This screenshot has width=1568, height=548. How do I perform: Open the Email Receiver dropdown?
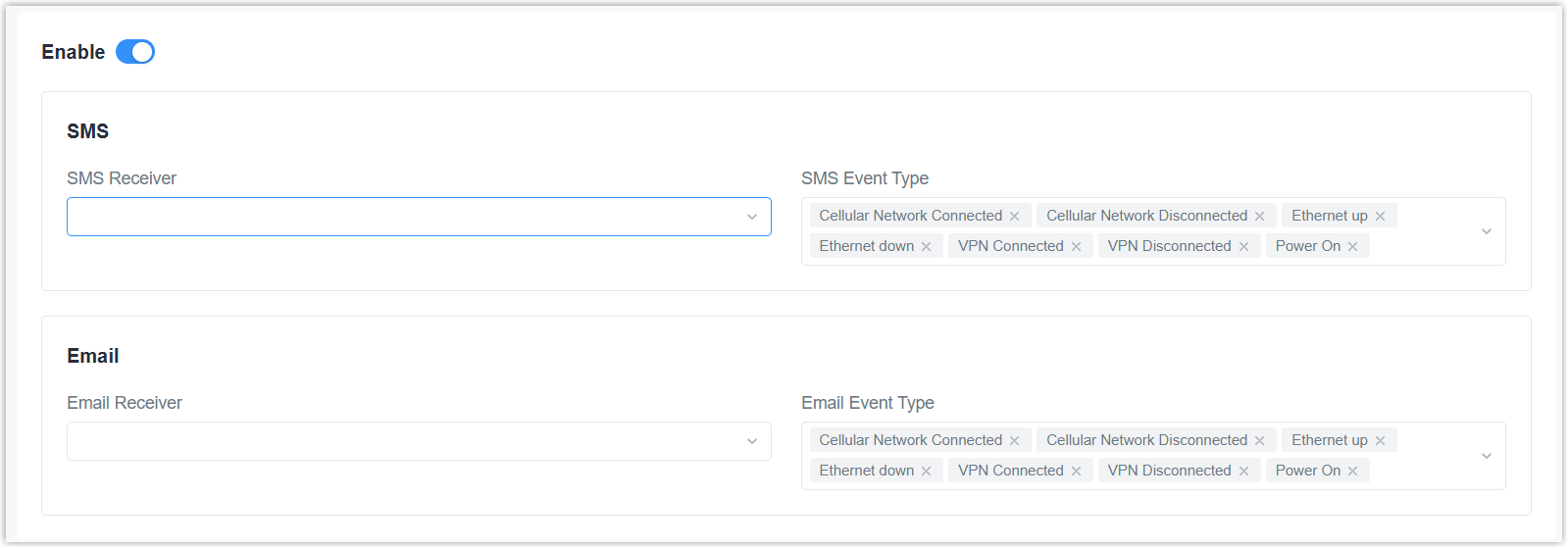click(419, 441)
